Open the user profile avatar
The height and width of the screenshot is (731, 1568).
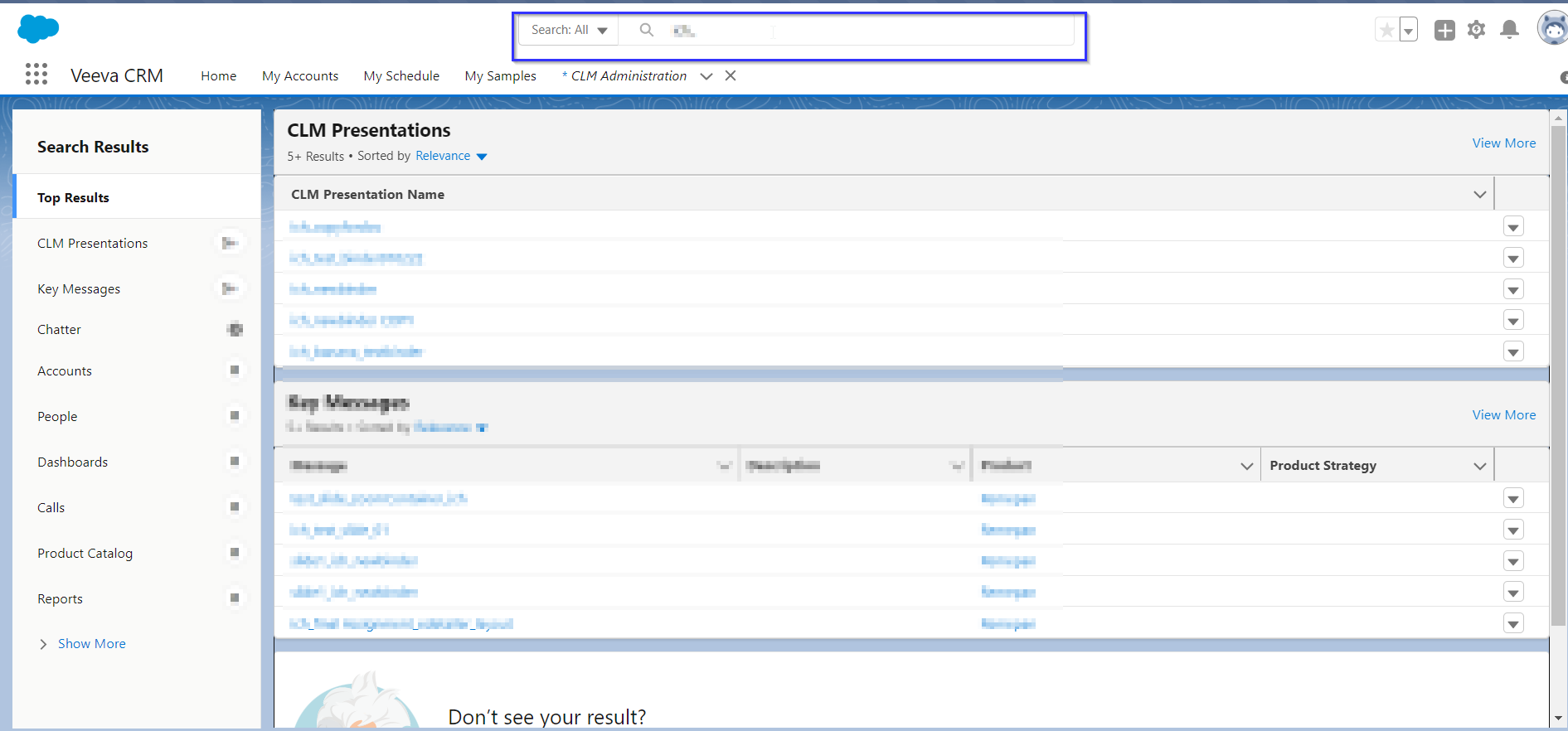click(1552, 29)
